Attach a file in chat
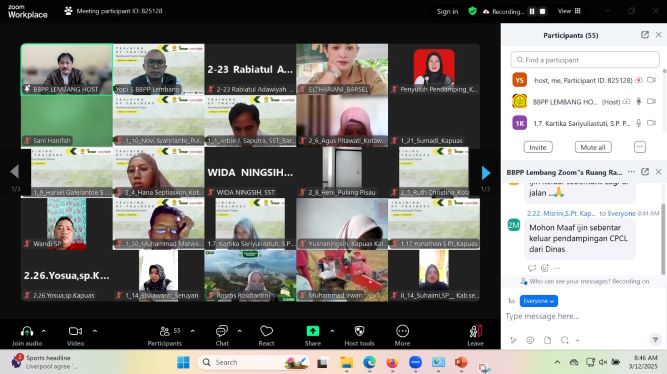This screenshot has height=374, width=667. click(547, 340)
